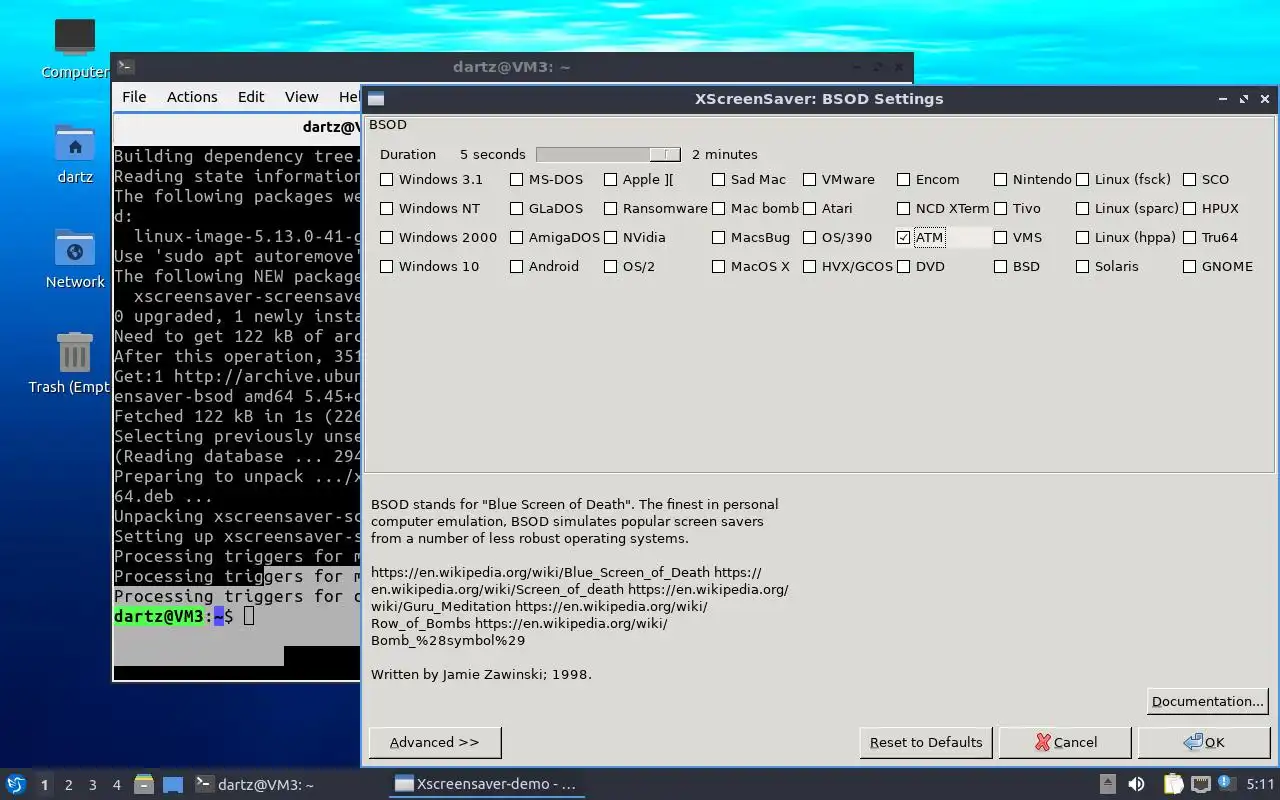Click the volume speaker tray icon
This screenshot has width=1280, height=800.
(1137, 785)
